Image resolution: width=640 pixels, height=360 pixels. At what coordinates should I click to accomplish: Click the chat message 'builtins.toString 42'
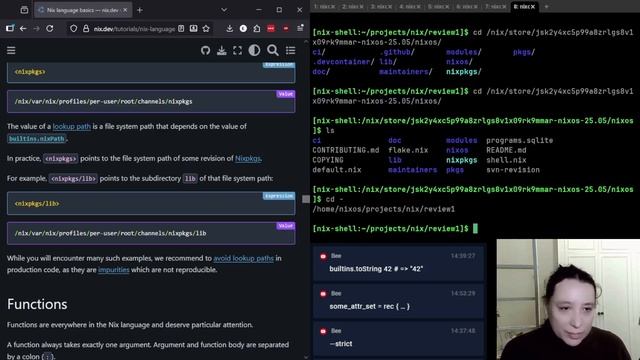[x=399, y=263]
